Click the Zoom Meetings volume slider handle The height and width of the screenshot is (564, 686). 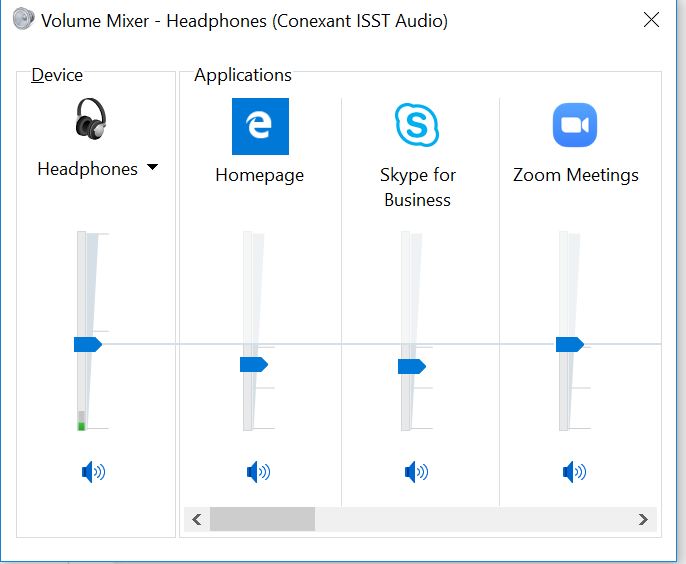[570, 344]
